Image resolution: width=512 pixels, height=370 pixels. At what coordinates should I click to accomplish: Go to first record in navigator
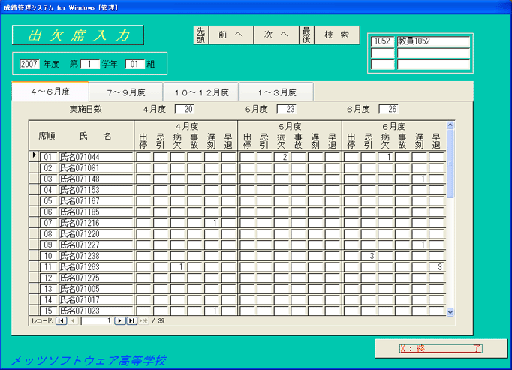[x=62, y=321]
